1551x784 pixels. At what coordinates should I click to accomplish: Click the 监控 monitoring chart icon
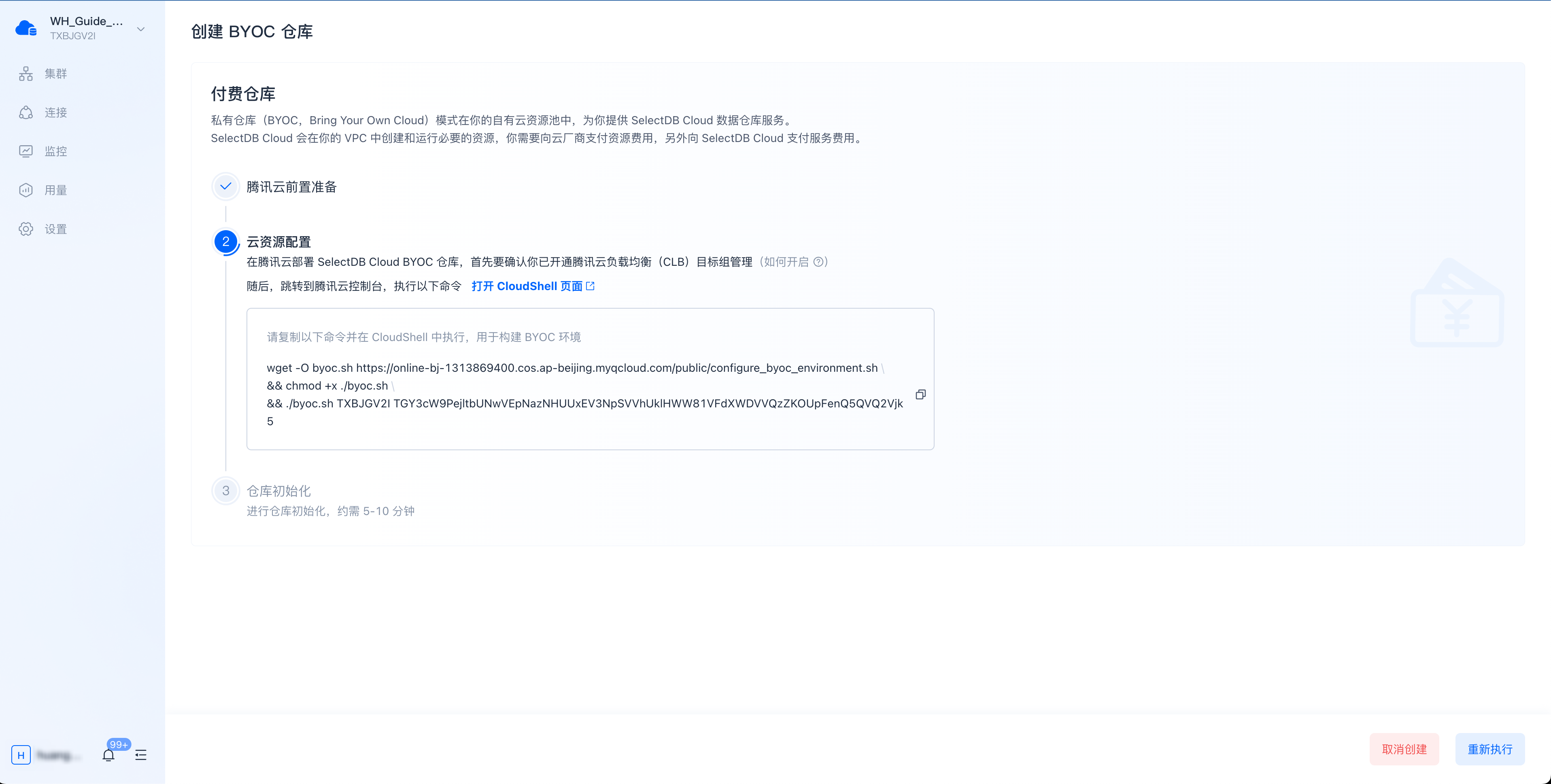pyautogui.click(x=26, y=151)
